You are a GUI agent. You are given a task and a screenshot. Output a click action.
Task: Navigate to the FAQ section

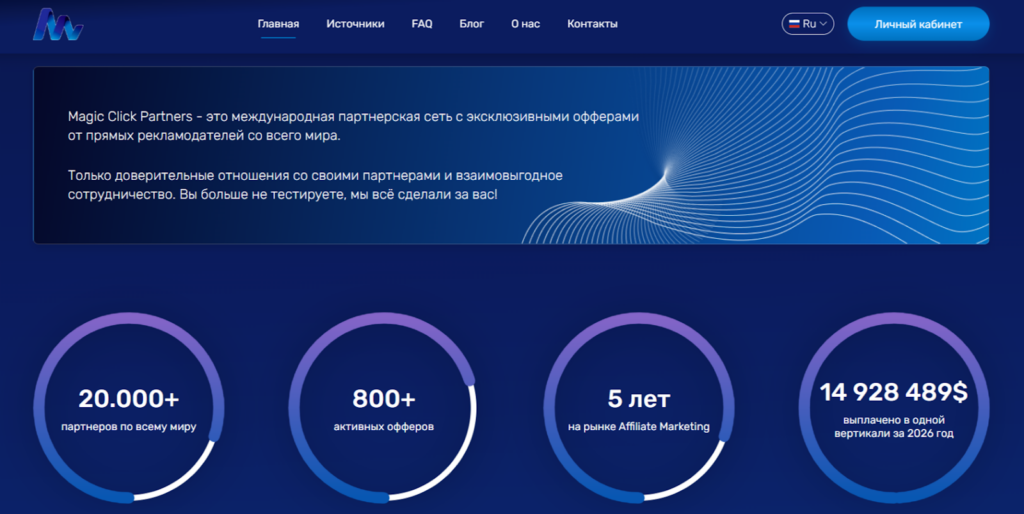[x=422, y=24]
